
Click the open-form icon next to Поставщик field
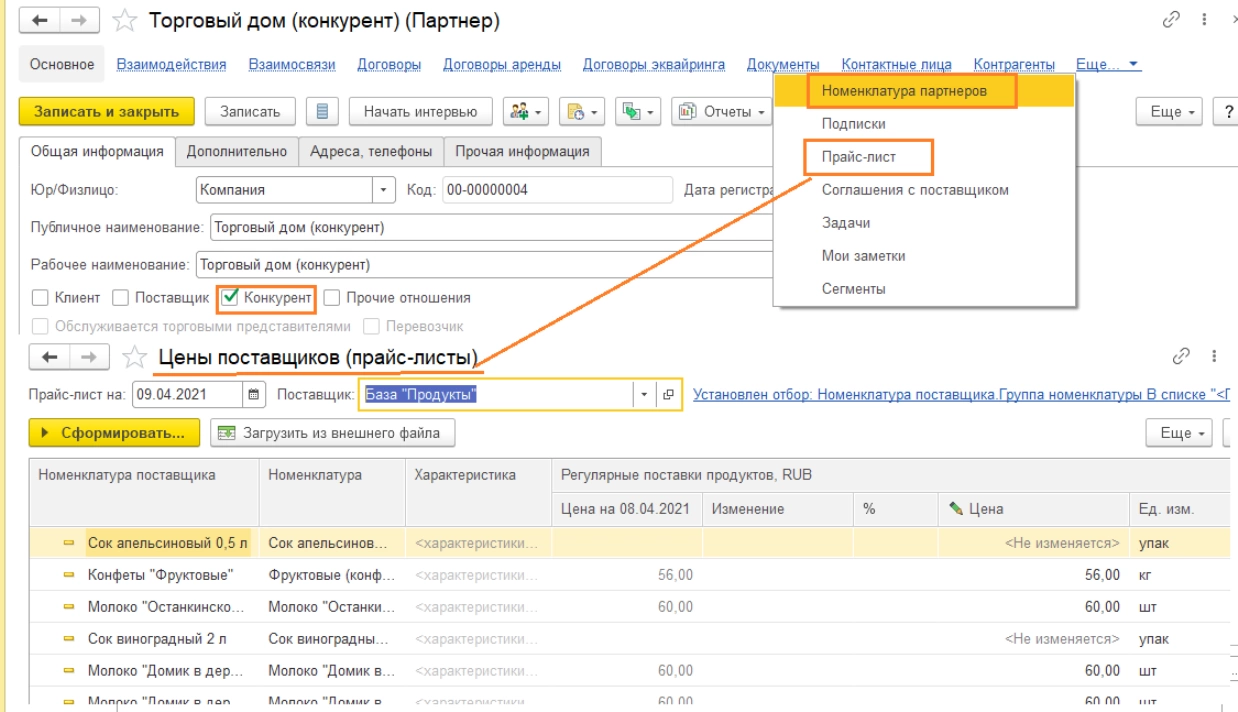[669, 394]
